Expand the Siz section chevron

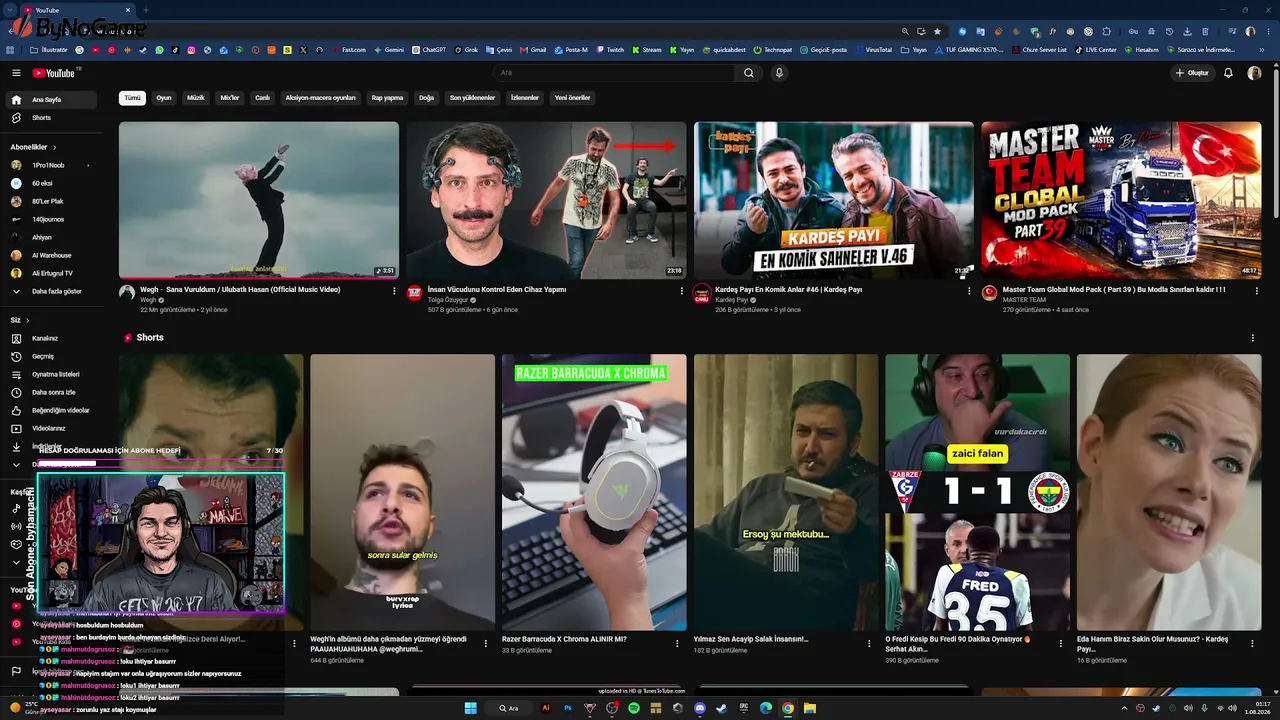[27, 320]
